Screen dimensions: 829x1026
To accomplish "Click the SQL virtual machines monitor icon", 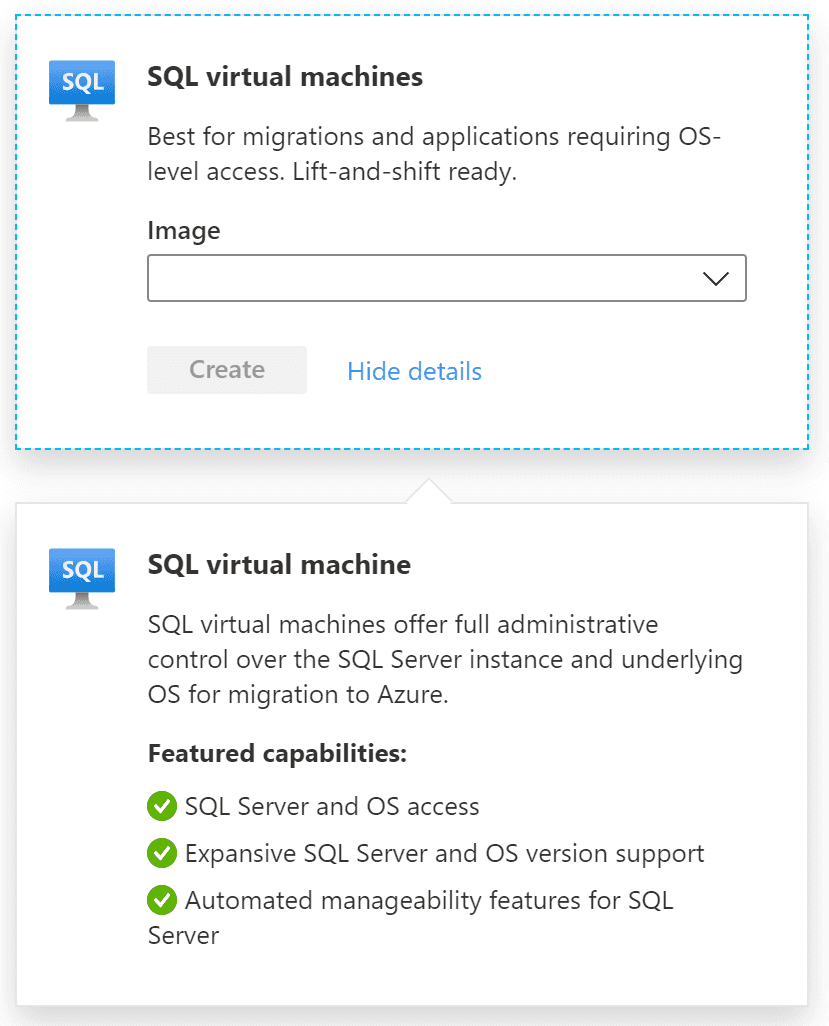I will [82, 91].
